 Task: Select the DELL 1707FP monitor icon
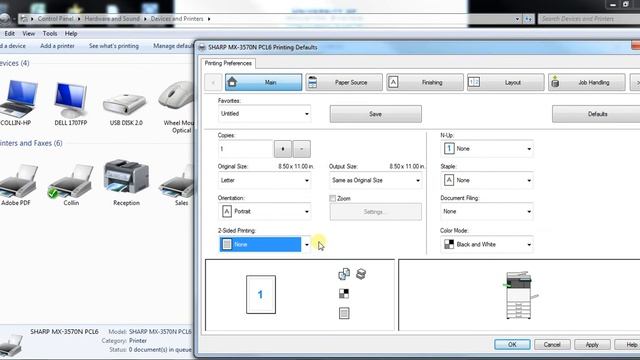pos(71,100)
